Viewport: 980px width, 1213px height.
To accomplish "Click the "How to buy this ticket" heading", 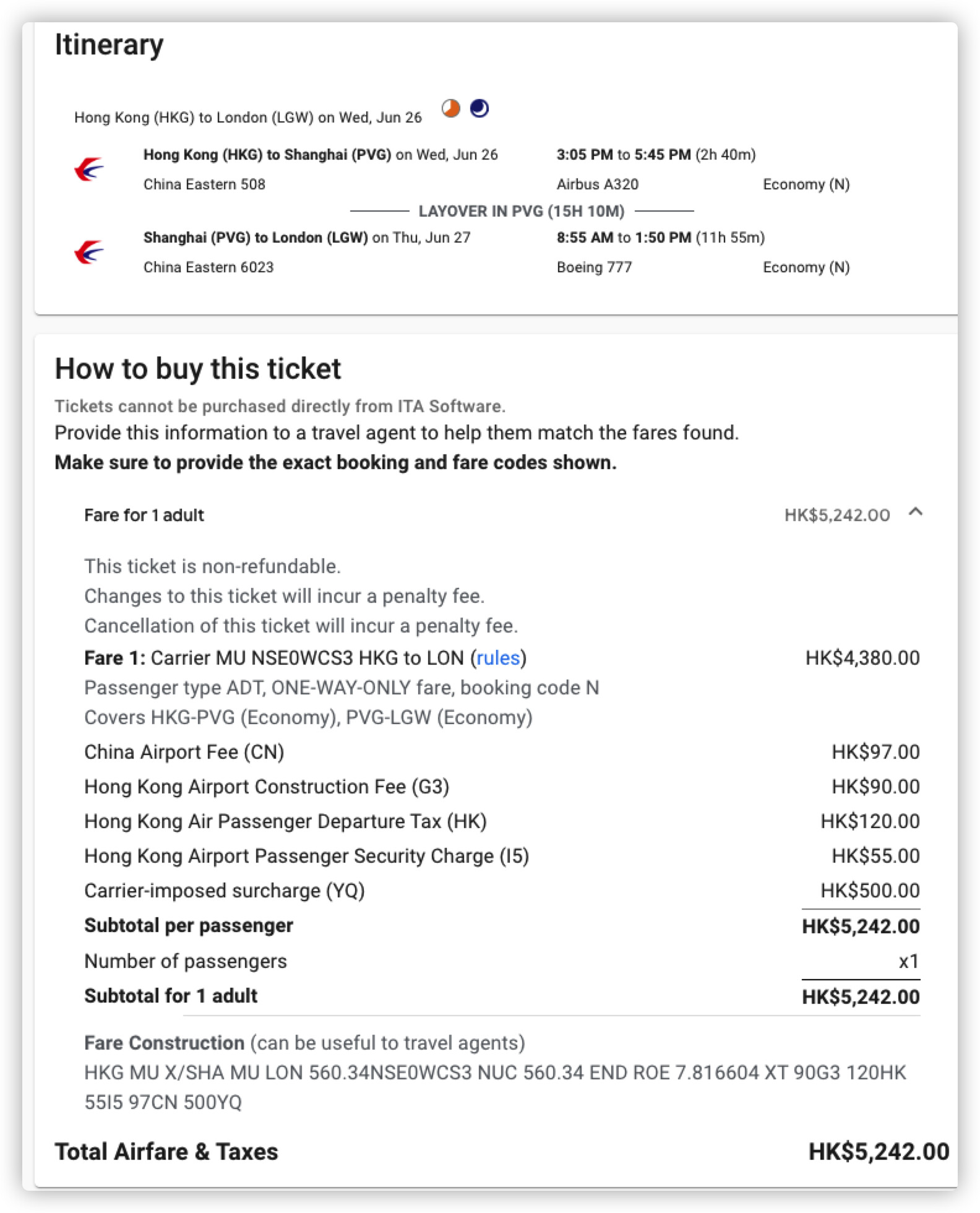I will [x=198, y=369].
